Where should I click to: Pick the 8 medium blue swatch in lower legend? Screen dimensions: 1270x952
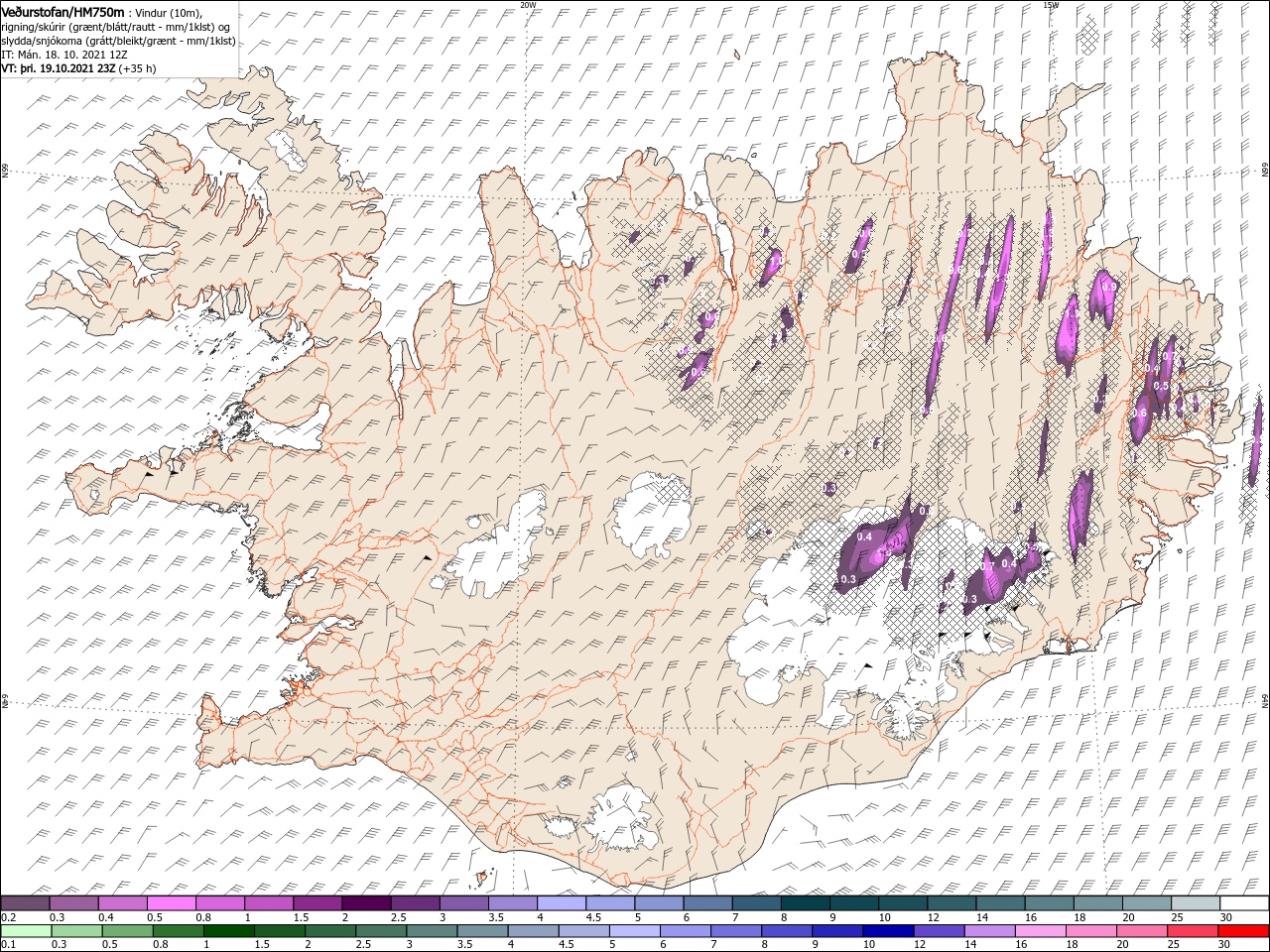787,931
